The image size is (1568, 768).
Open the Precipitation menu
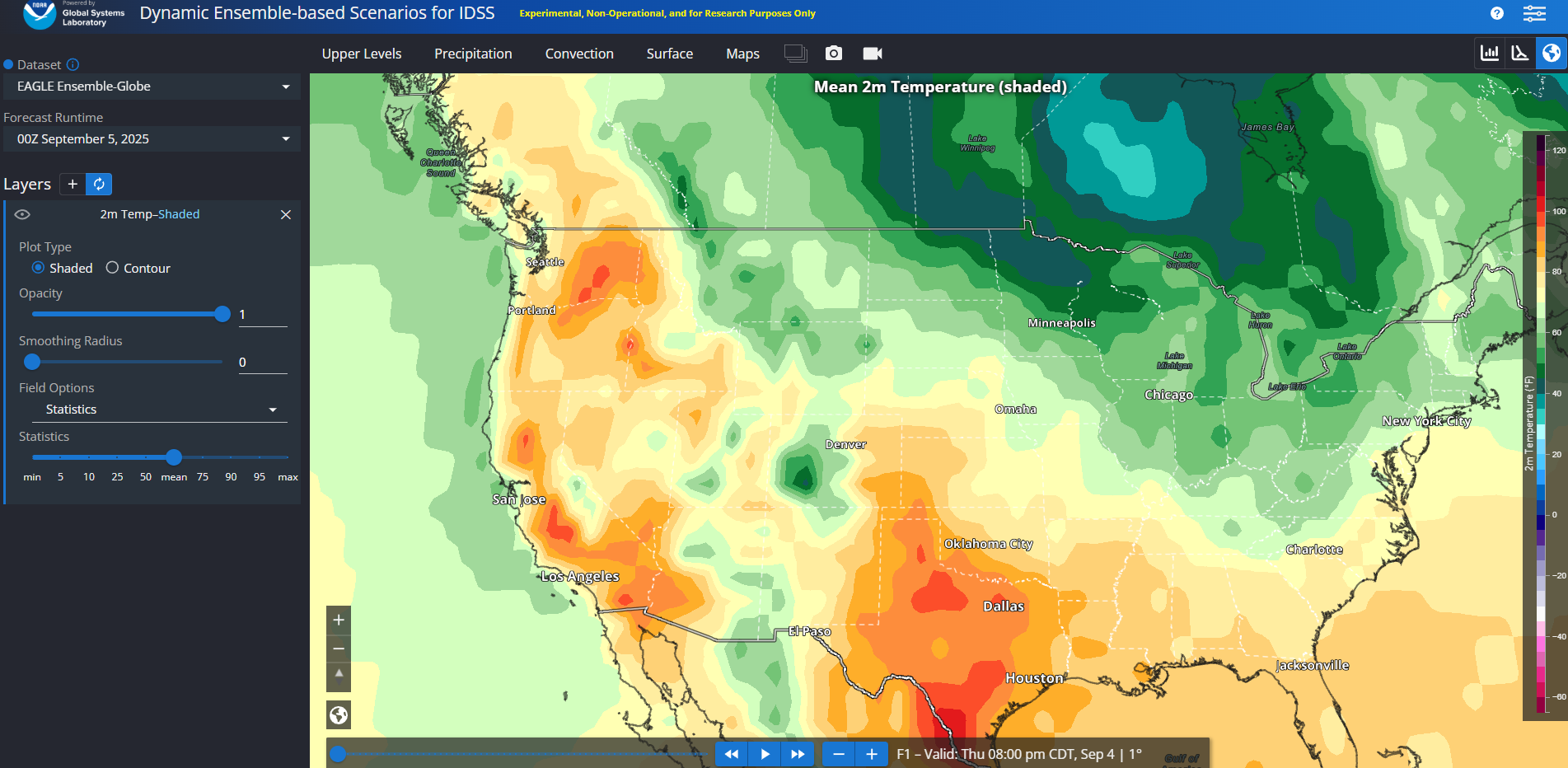click(x=473, y=54)
